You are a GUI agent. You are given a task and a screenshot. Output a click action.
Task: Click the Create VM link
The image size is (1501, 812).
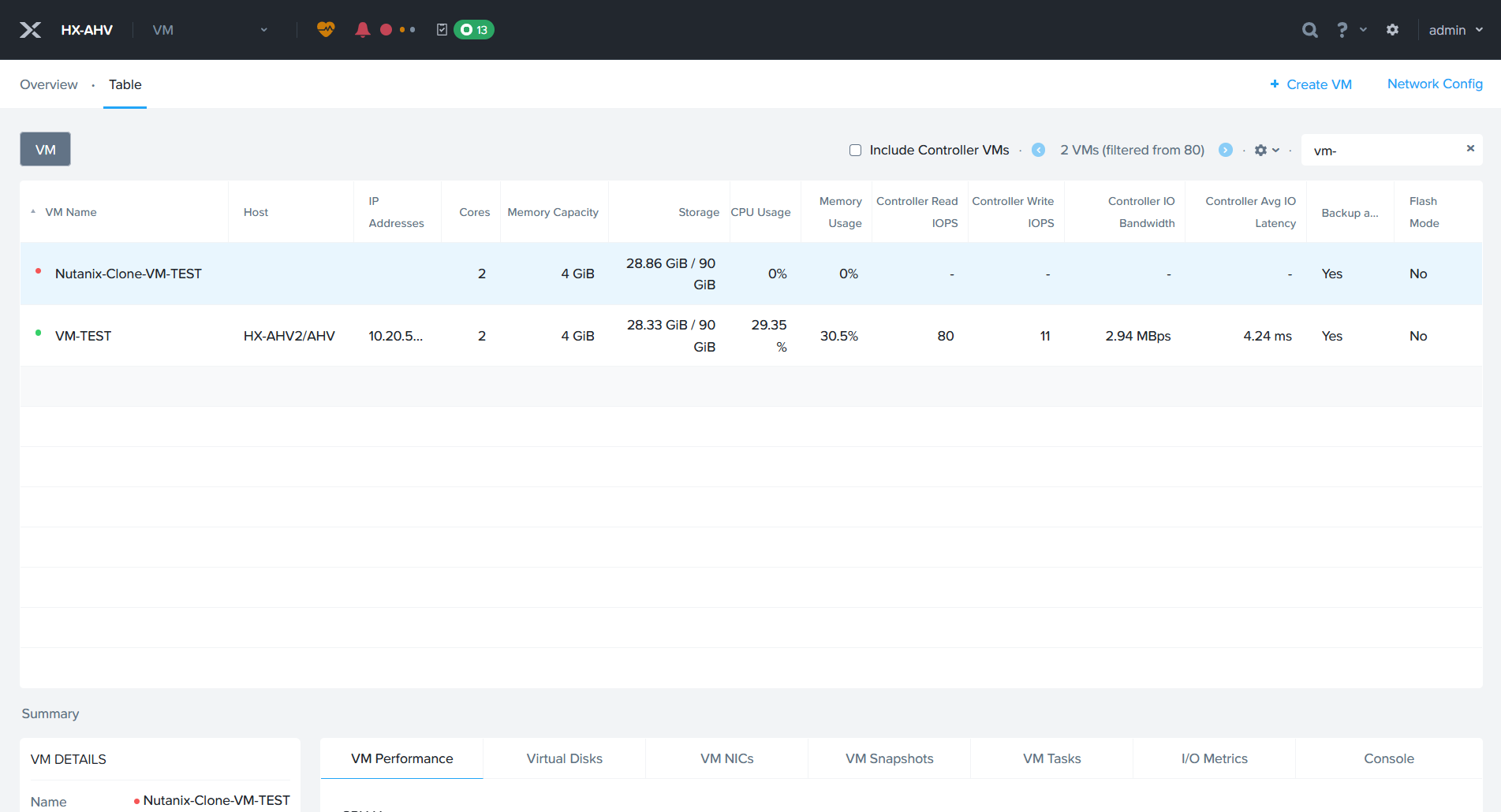(1311, 84)
